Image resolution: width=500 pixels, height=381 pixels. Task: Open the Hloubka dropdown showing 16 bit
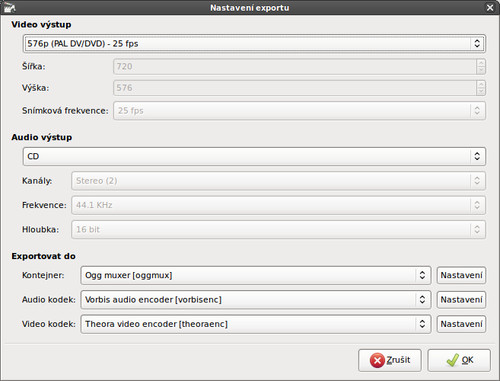(278, 230)
